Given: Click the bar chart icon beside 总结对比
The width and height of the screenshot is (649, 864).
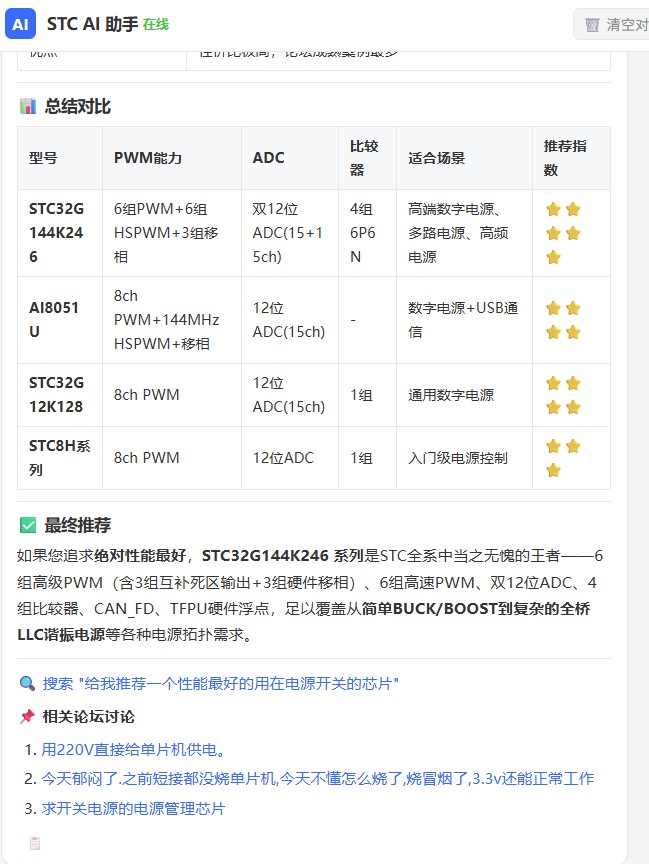Looking at the screenshot, I should point(28,106).
